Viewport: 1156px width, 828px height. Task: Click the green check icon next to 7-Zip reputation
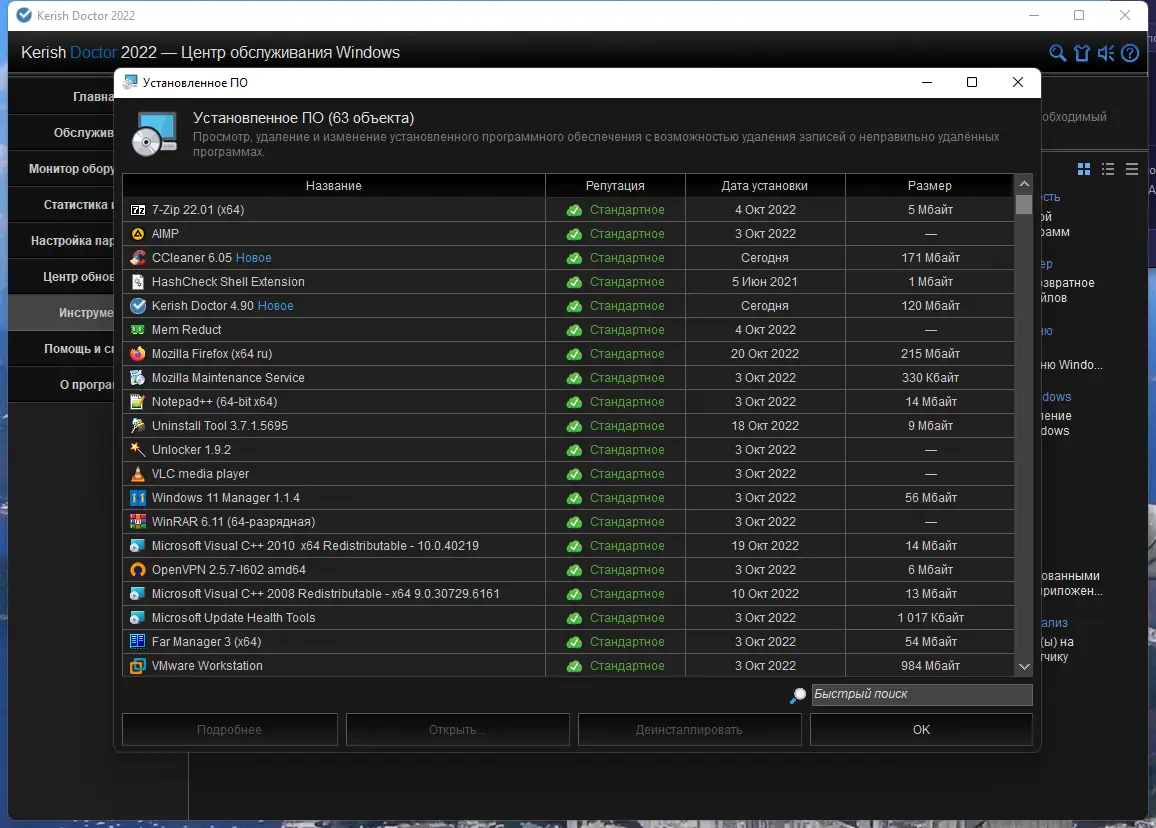tap(574, 211)
